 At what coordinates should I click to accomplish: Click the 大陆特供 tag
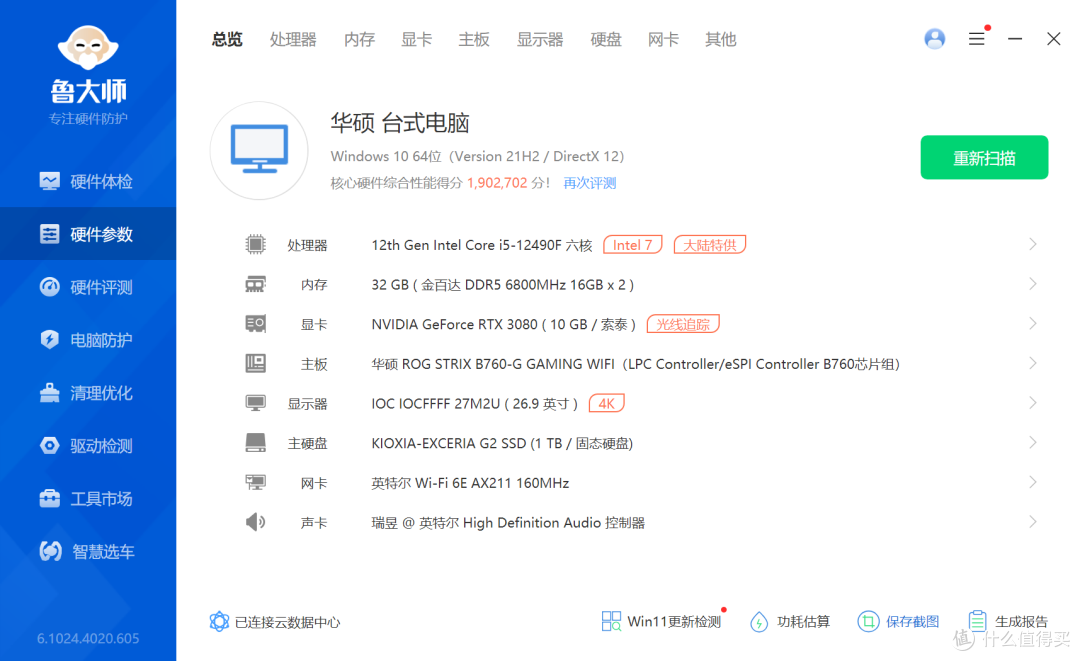pyautogui.click(x=709, y=244)
